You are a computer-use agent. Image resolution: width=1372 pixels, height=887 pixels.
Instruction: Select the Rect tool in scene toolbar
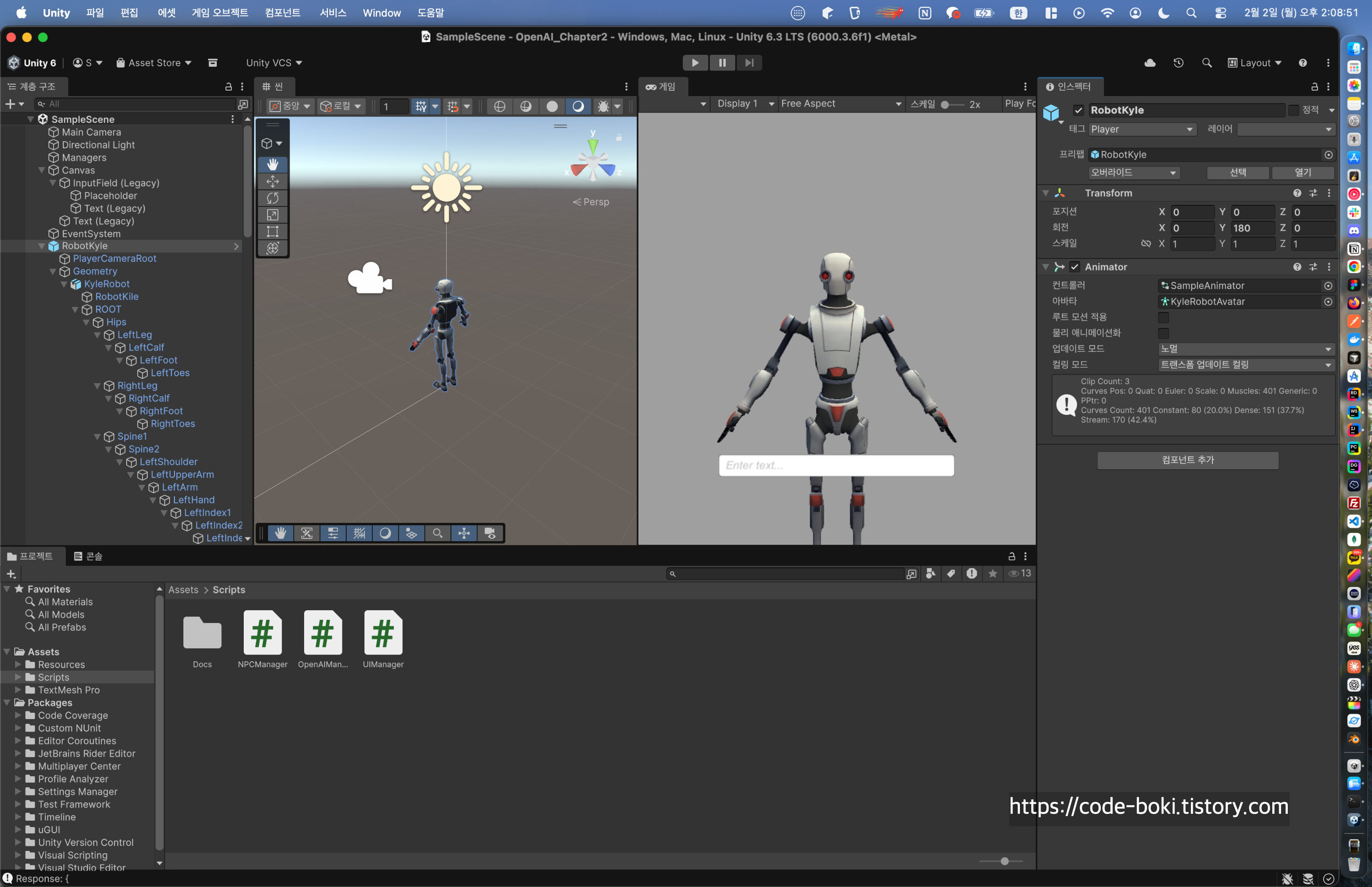272,231
